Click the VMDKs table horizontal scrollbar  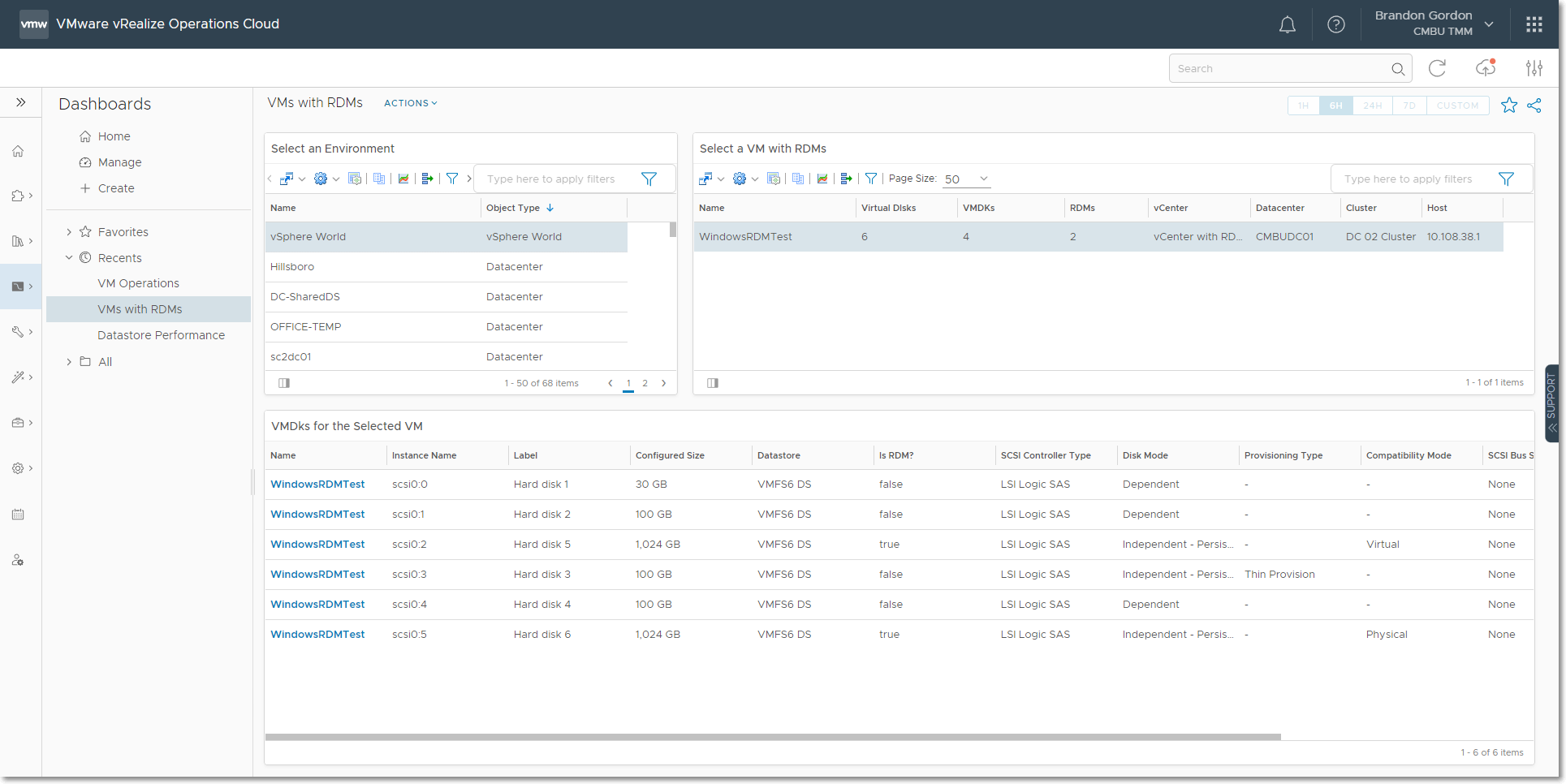(x=773, y=737)
